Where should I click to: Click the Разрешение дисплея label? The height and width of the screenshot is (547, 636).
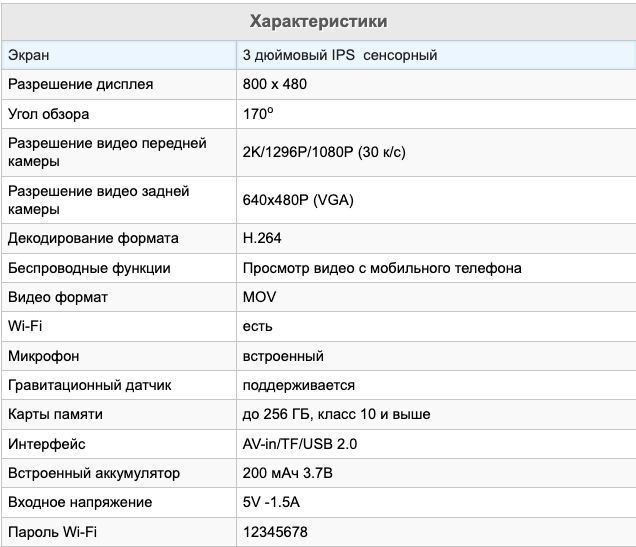[81, 84]
